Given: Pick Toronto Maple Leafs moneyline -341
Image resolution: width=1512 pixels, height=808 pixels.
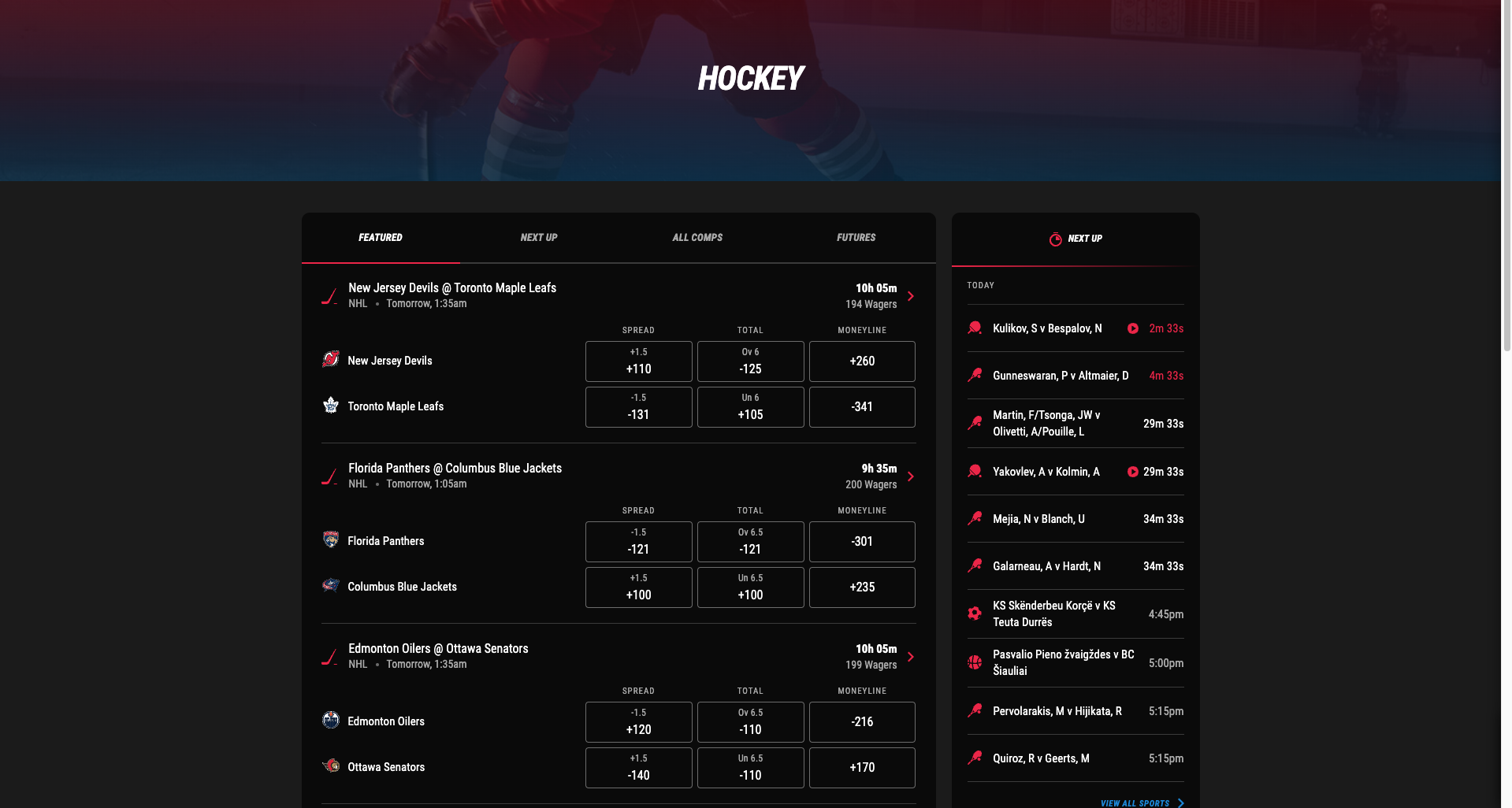Looking at the screenshot, I should point(862,407).
